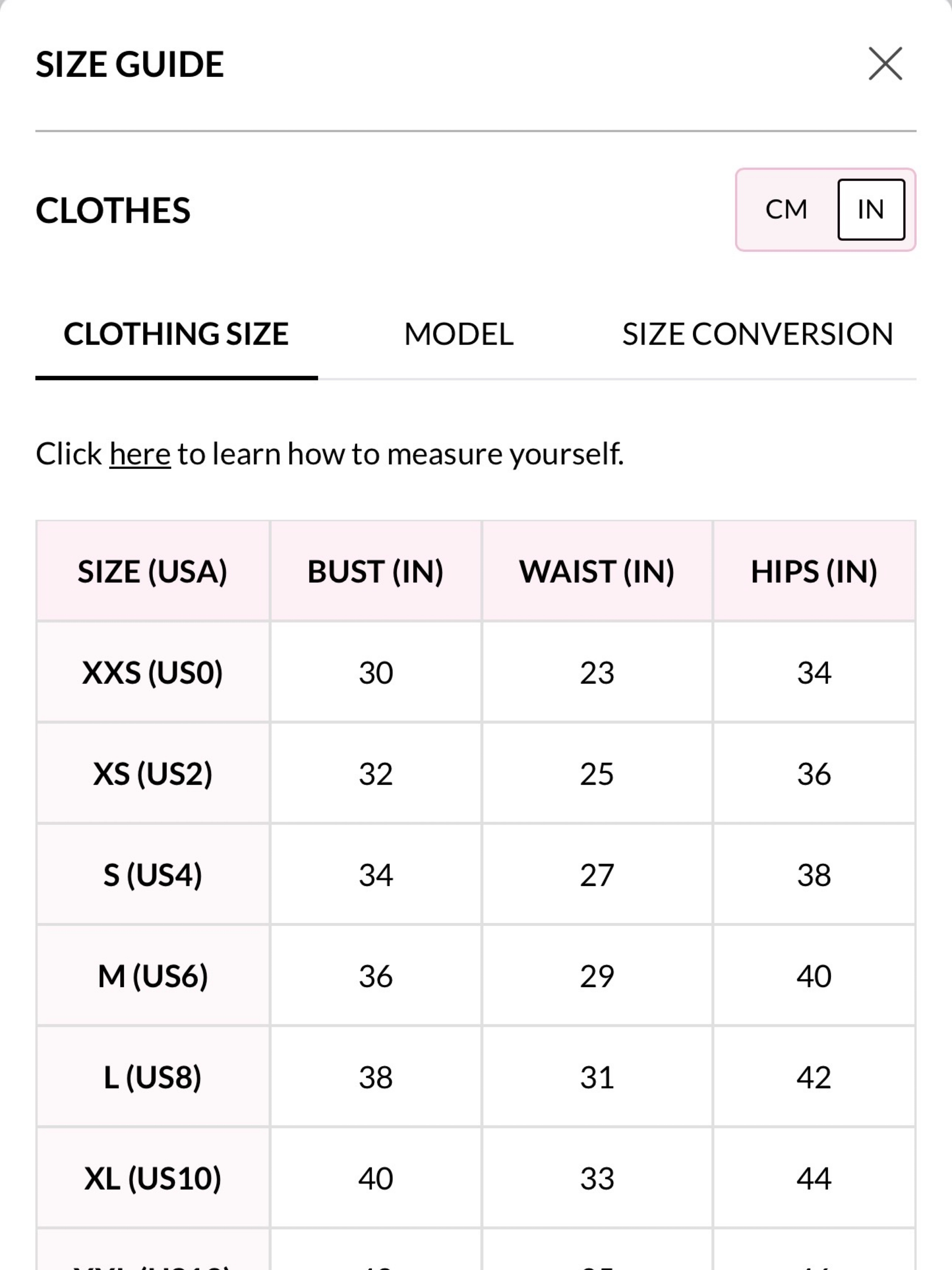Select the Clothing Size tab
This screenshot has height=1270, width=952.
[176, 334]
